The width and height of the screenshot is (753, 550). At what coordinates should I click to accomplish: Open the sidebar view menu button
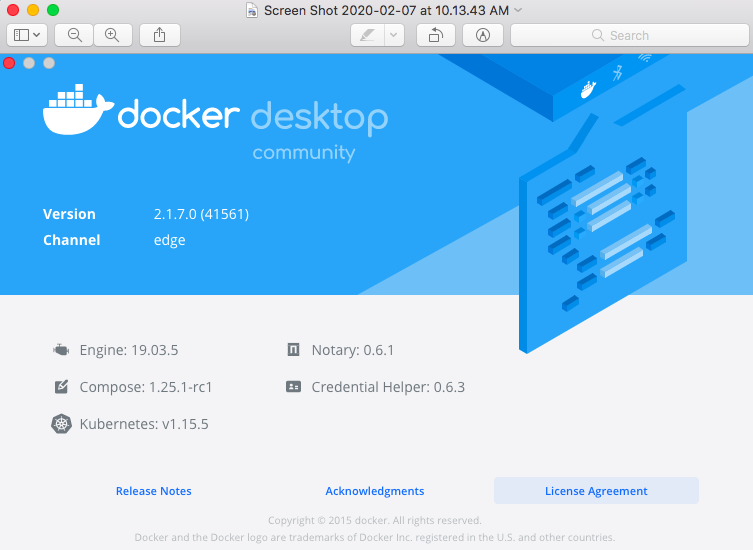pyautogui.click(x=27, y=35)
